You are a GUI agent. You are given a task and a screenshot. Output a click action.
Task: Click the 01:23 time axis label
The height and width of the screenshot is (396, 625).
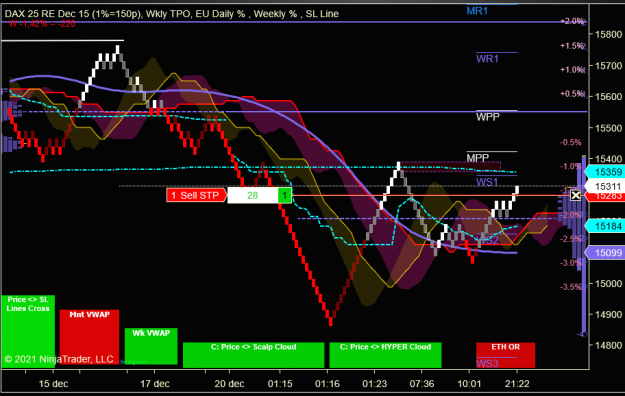[x=374, y=384]
